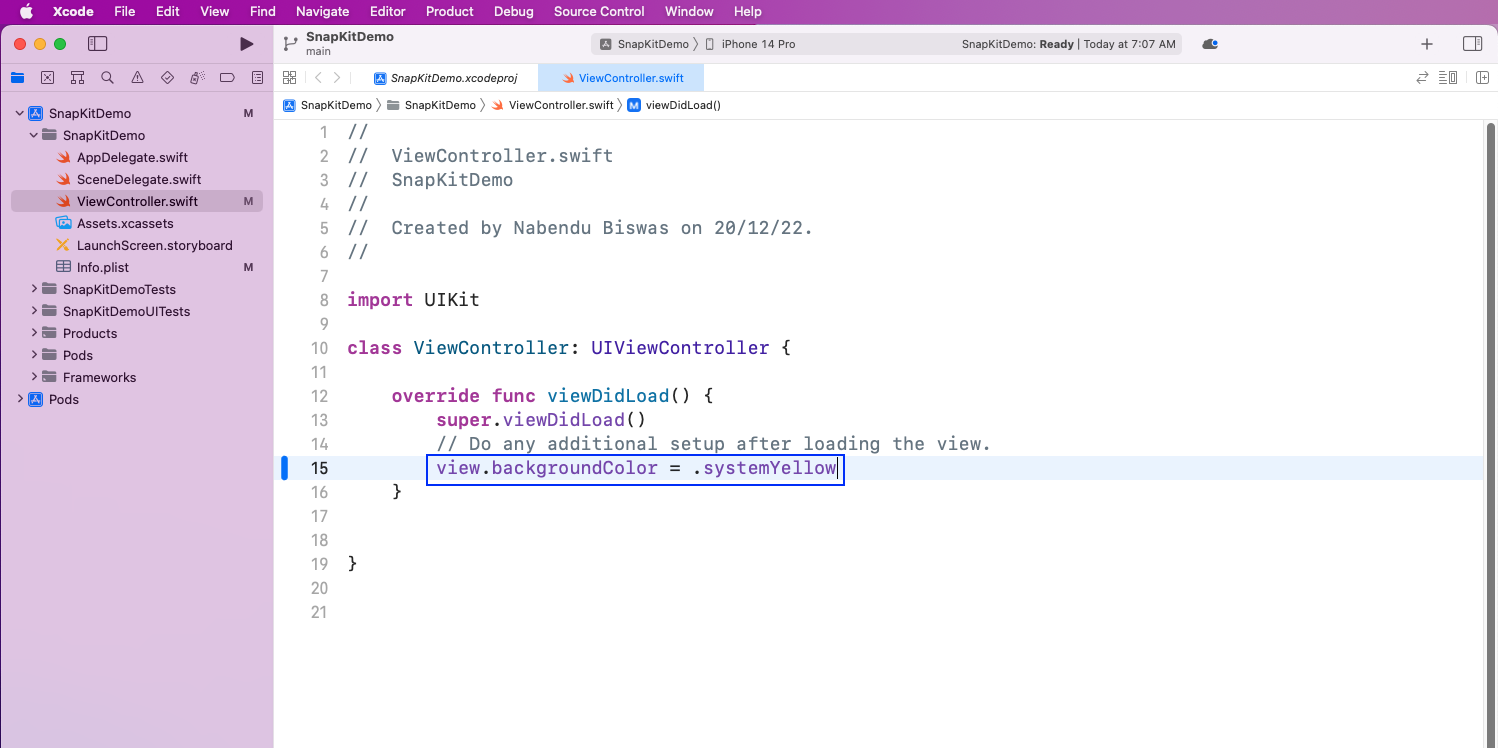
Task: Open the Navigate menu
Action: (322, 12)
